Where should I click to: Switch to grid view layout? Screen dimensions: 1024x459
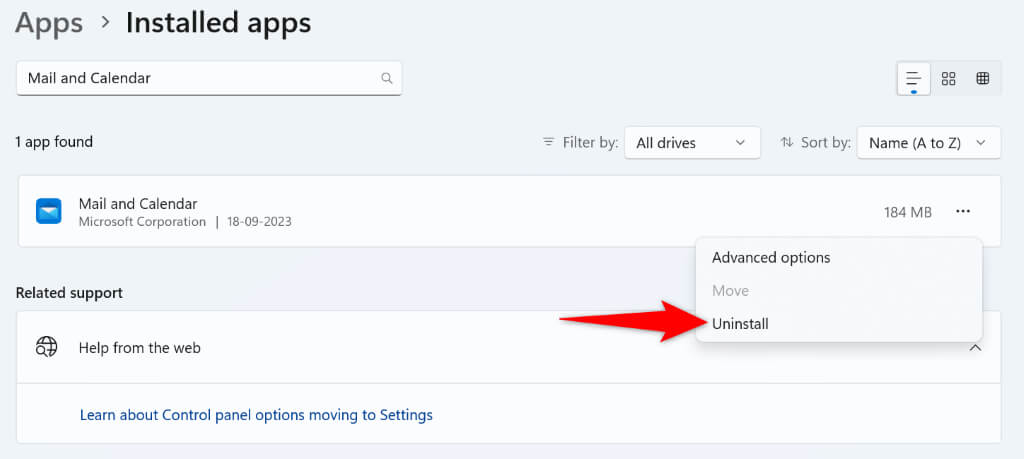tap(949, 79)
